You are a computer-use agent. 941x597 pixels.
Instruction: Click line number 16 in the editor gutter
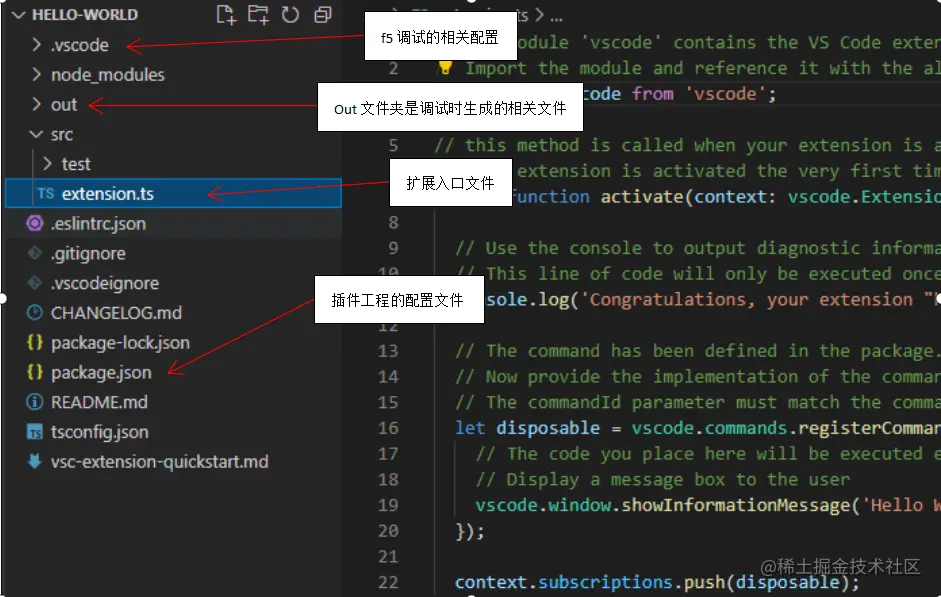[x=389, y=428]
